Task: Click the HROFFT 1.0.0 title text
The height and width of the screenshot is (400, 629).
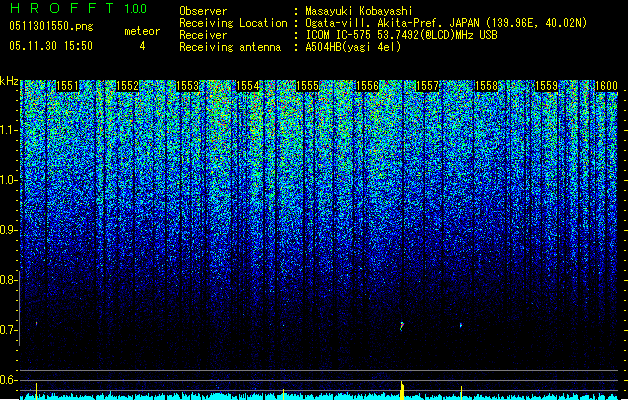Action: [79, 8]
